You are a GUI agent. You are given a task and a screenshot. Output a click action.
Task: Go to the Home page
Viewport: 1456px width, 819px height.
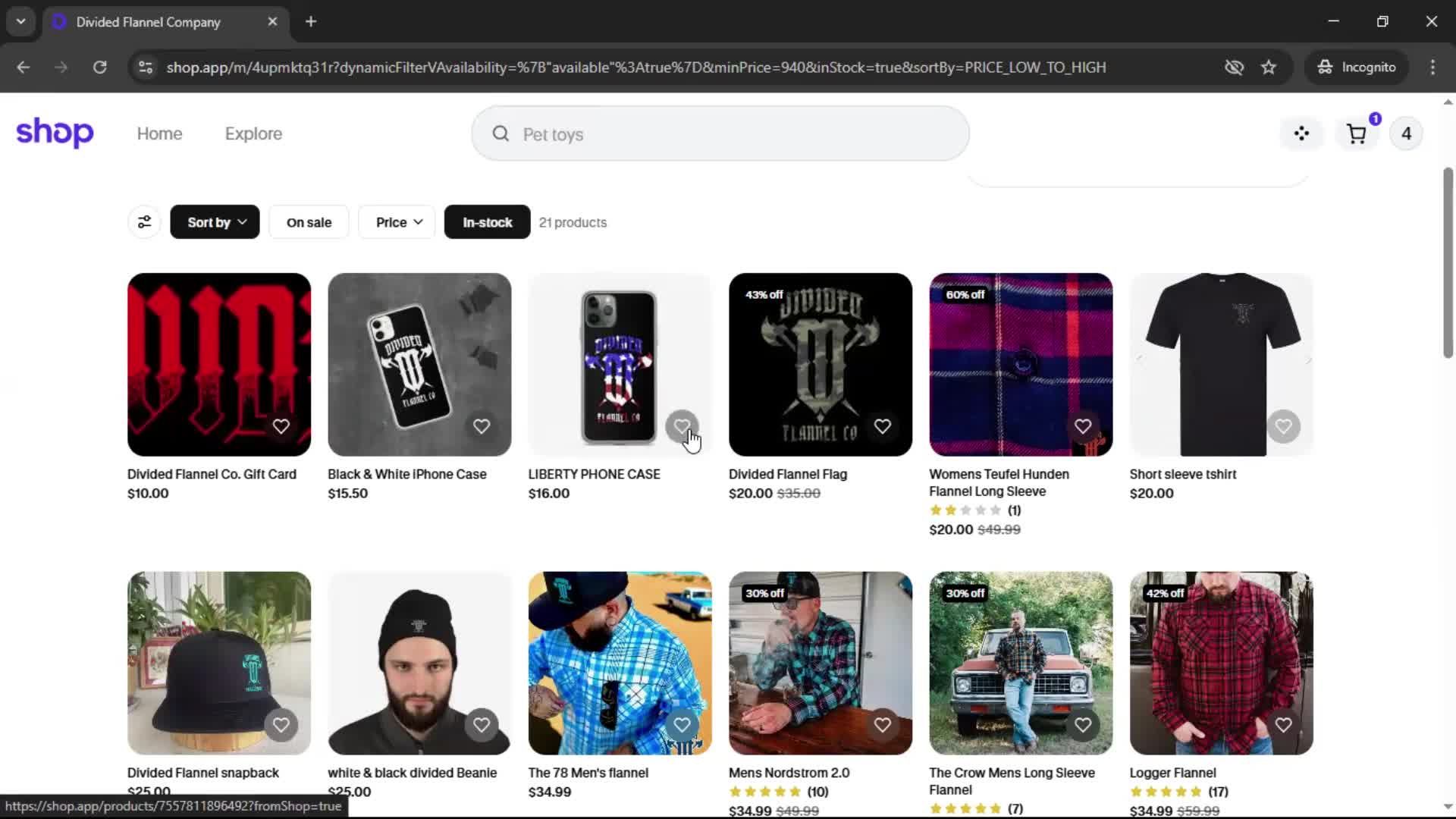[159, 134]
